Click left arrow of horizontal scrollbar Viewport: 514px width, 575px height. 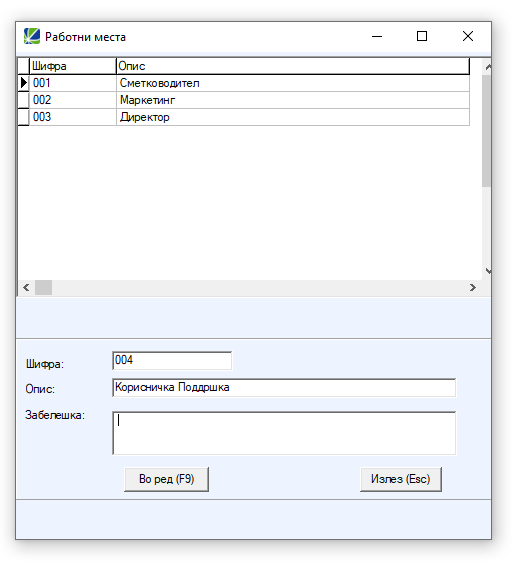point(26,288)
